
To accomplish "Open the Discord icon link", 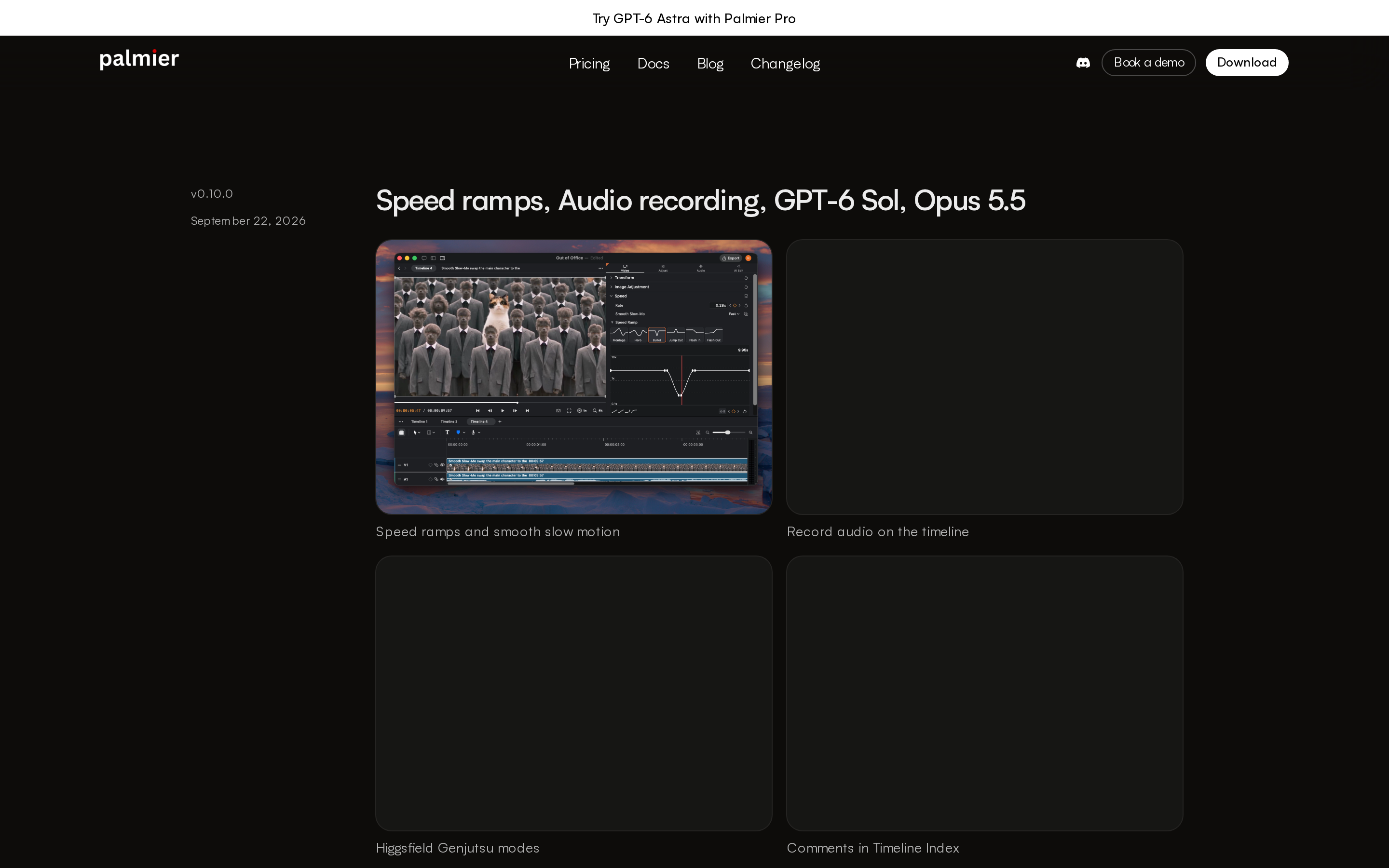I will coord(1082,63).
